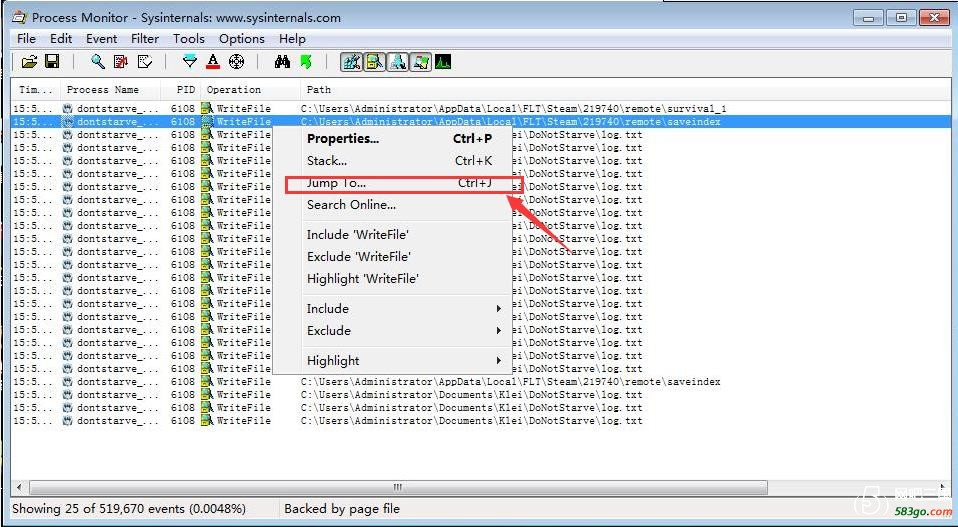This screenshot has width=958, height=527.
Task: Maximize the Process Monitor window
Action: pyautogui.click(x=901, y=18)
